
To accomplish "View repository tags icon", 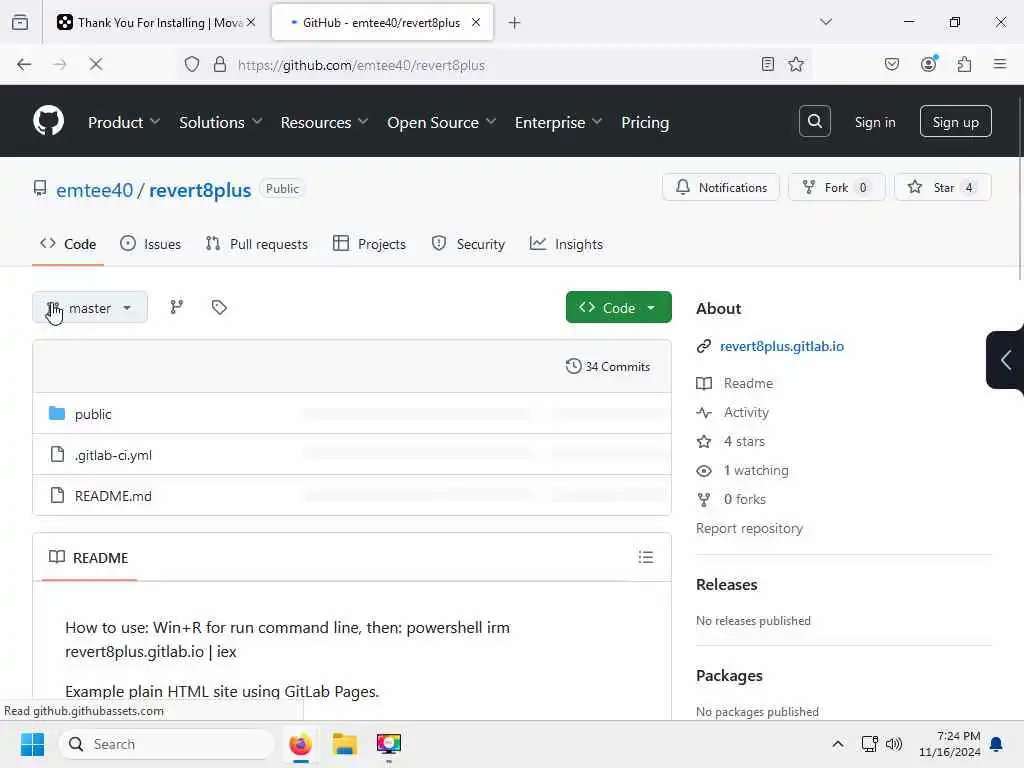I will [x=219, y=307].
